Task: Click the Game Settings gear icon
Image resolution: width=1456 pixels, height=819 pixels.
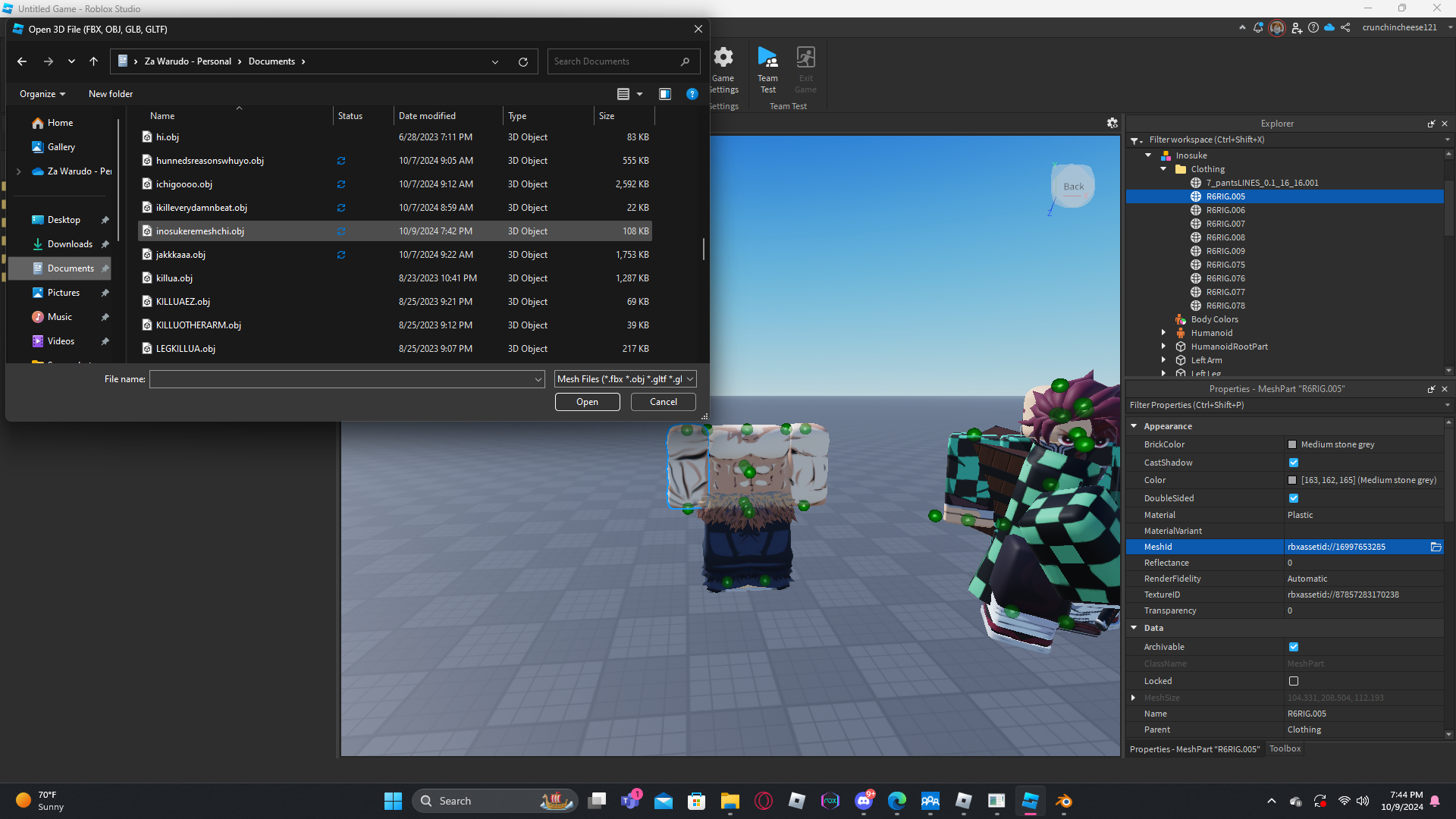Action: pos(723,58)
